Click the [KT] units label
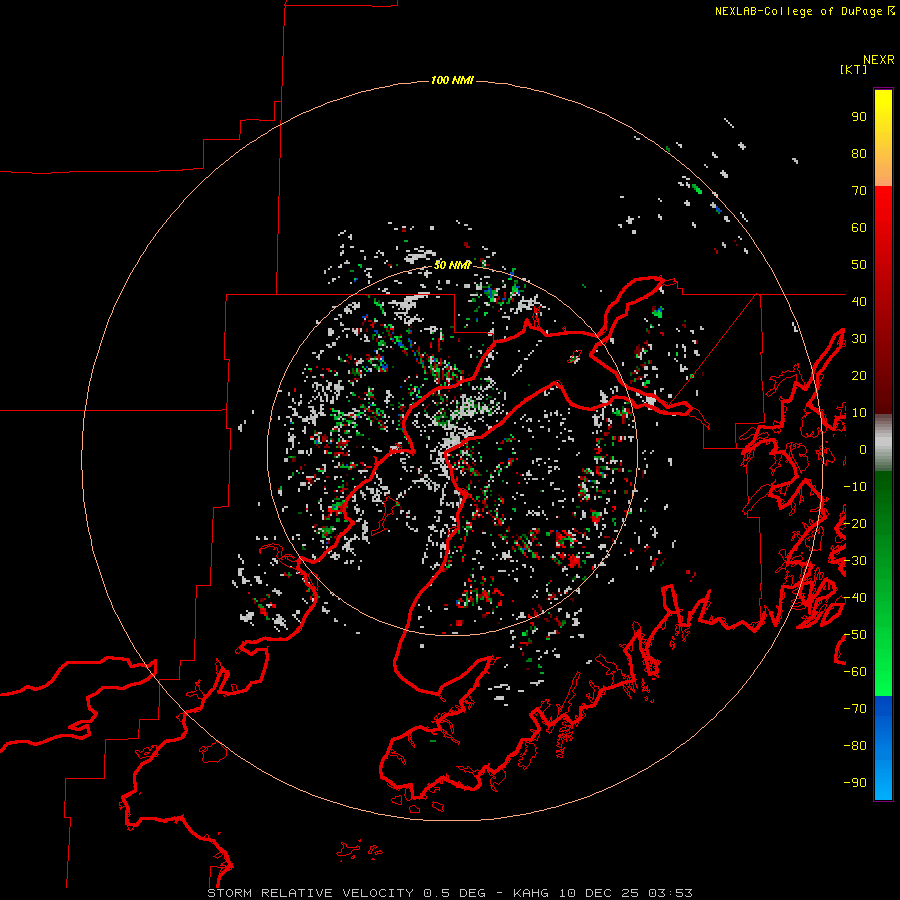This screenshot has width=900, height=900. 853,69
